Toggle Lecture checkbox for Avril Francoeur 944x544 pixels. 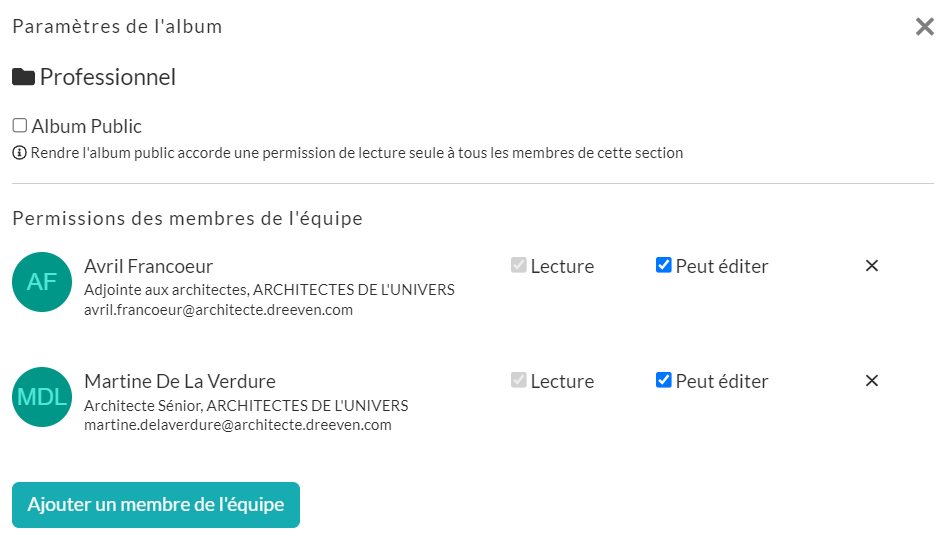point(518,265)
